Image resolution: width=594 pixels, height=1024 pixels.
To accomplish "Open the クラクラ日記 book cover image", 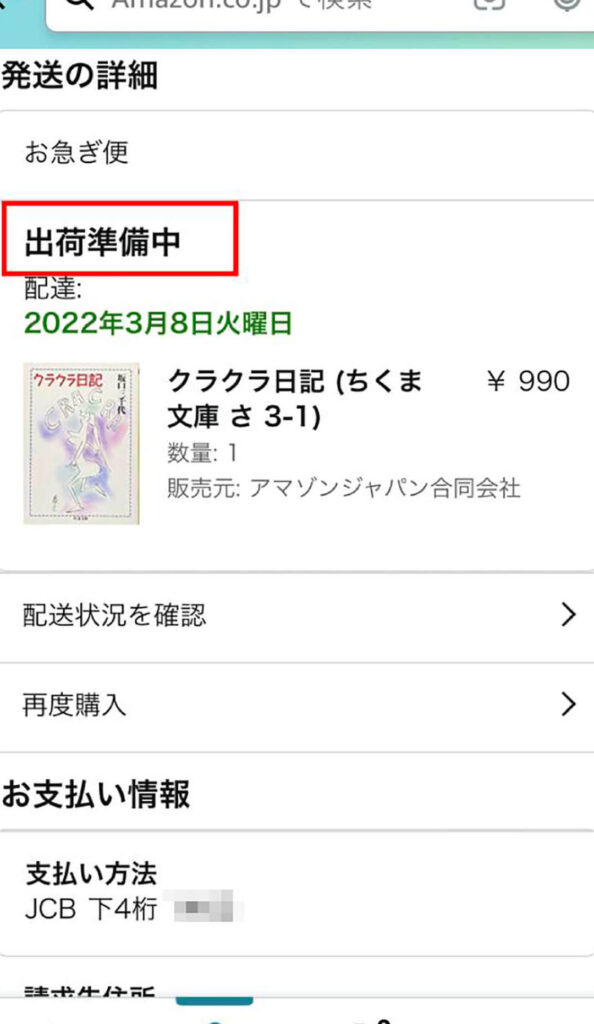I will [x=82, y=443].
